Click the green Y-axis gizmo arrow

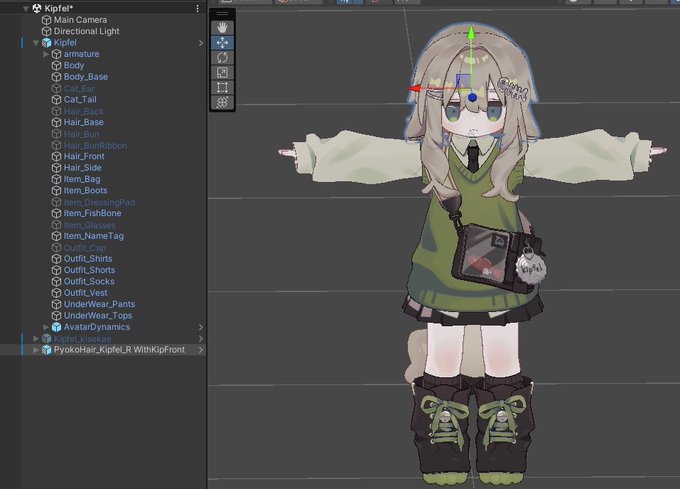tap(471, 33)
